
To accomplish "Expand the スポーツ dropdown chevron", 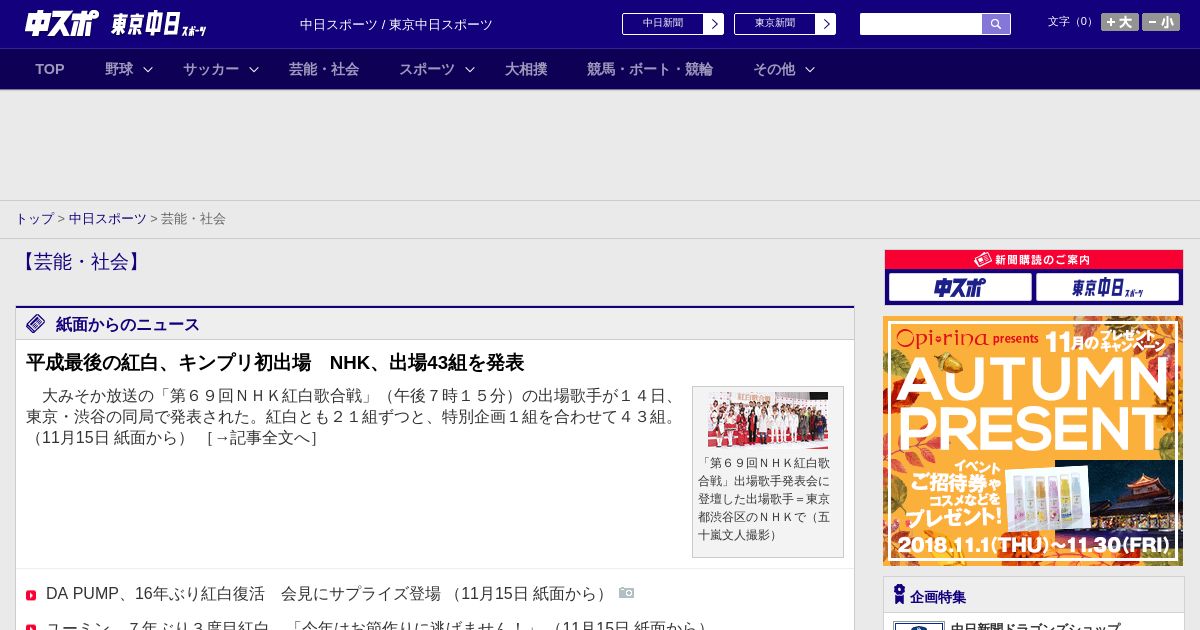I will tap(470, 69).
